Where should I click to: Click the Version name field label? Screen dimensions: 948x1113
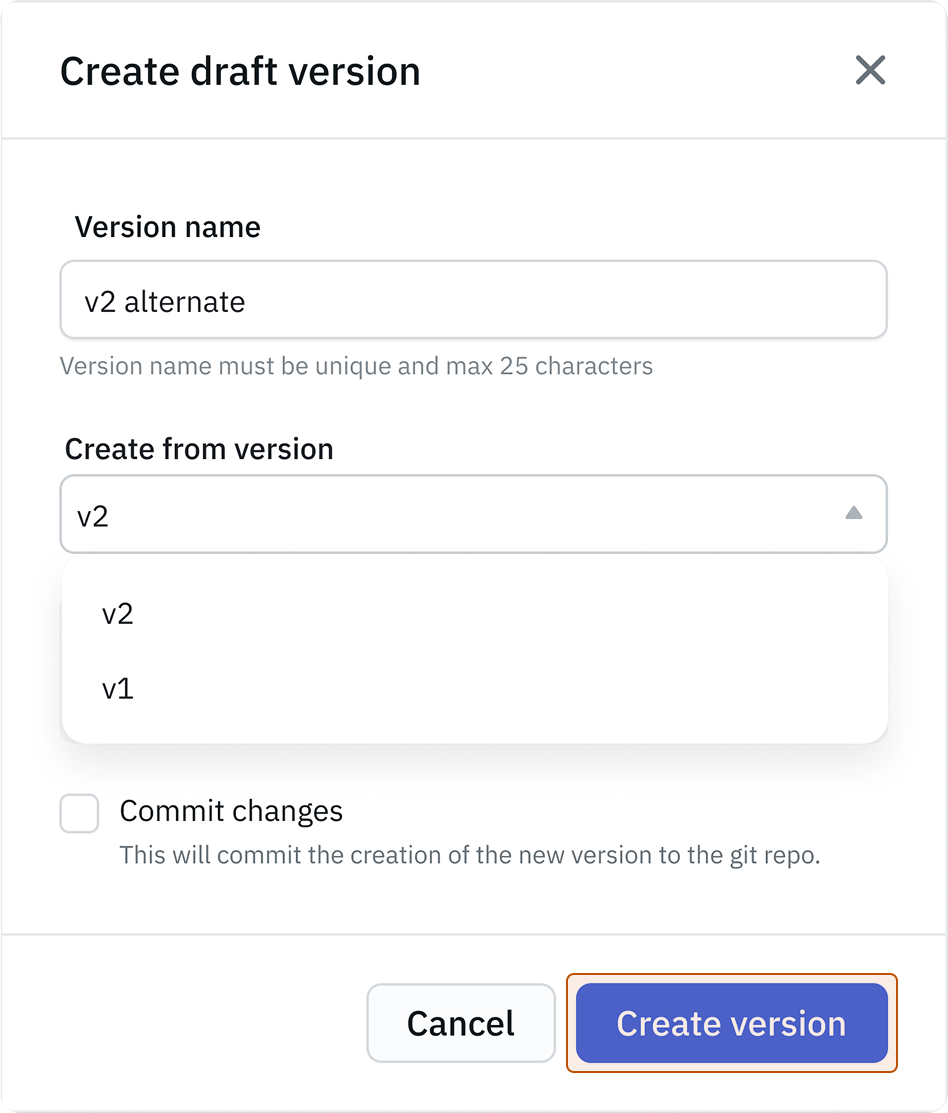(x=168, y=227)
